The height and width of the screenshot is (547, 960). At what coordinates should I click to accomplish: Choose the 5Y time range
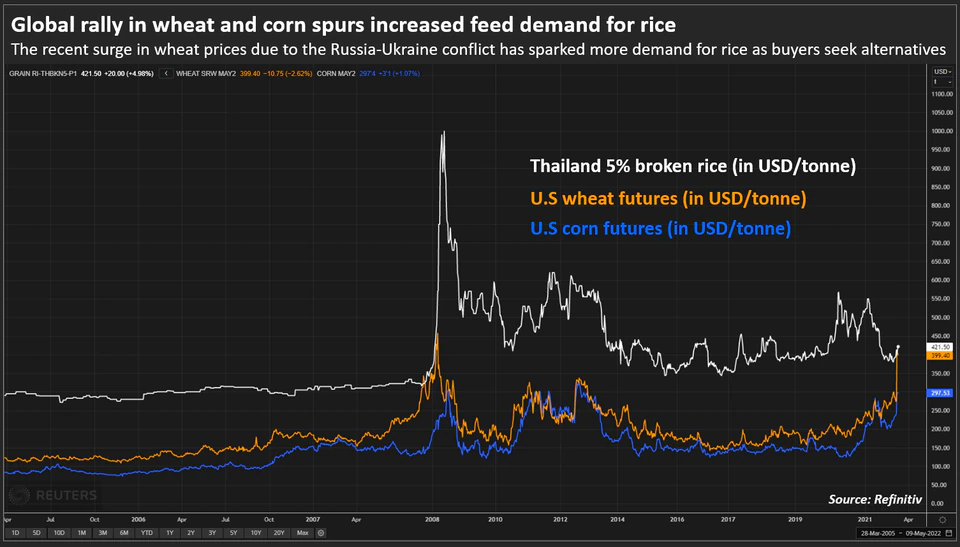[x=233, y=533]
